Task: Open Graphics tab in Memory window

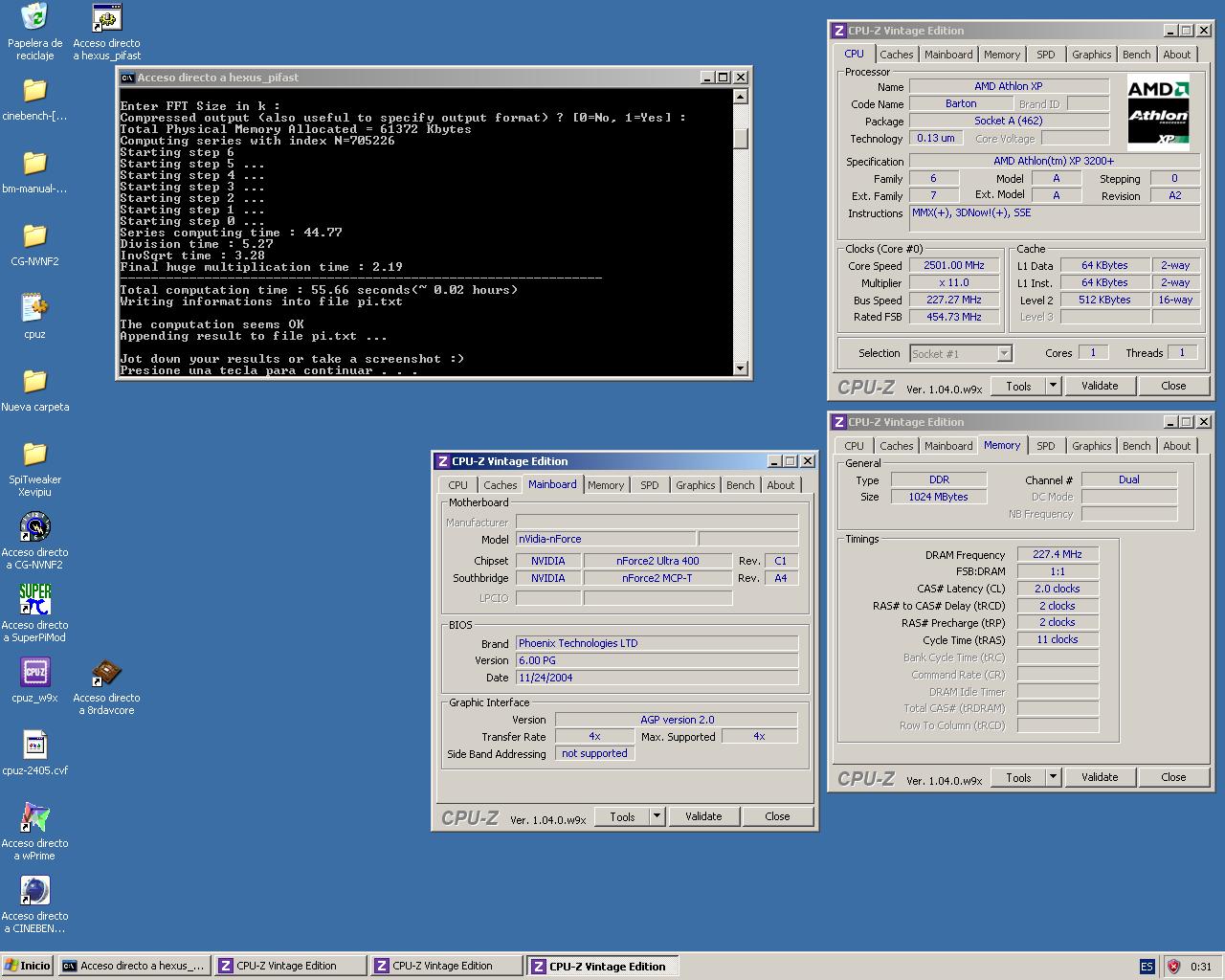Action: (x=1092, y=446)
